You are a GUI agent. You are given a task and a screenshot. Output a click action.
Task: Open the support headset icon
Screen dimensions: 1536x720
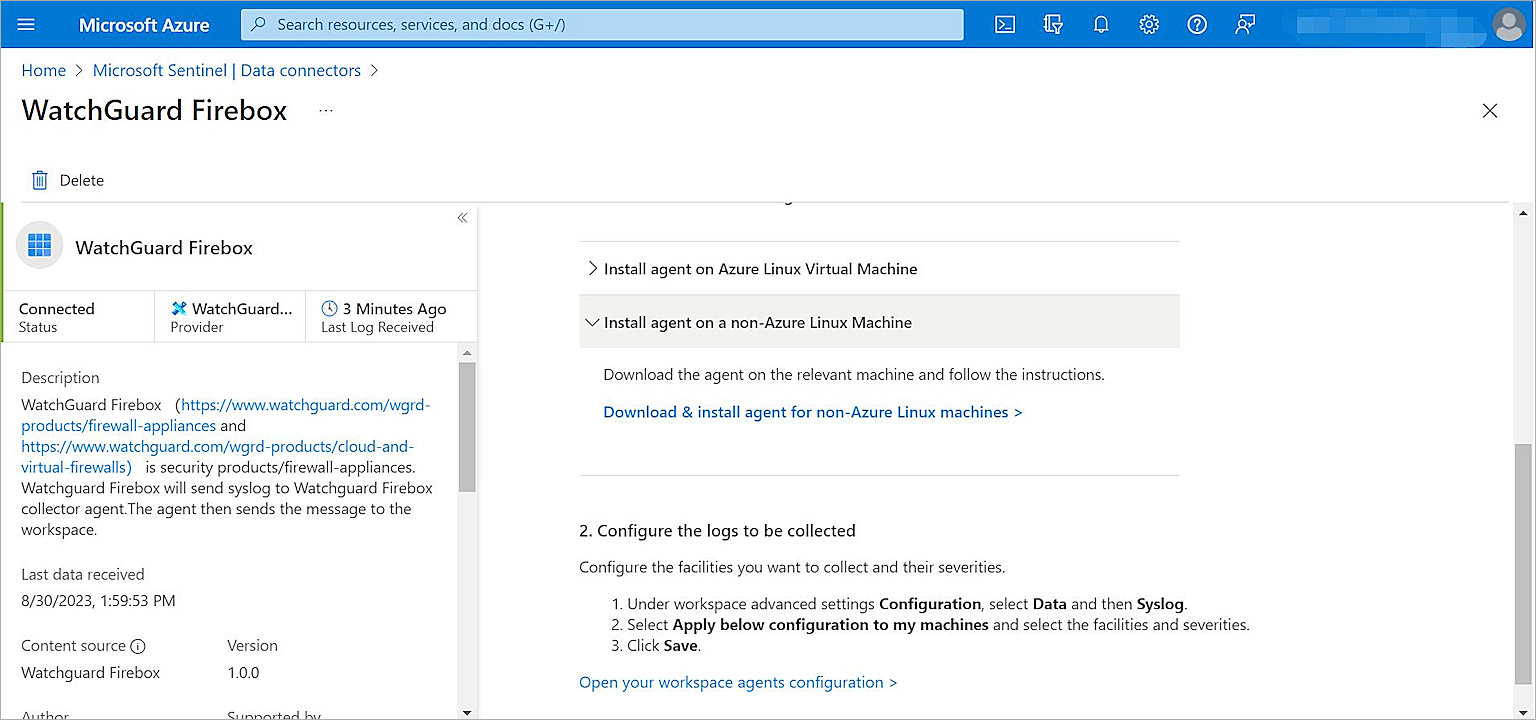(x=1244, y=24)
